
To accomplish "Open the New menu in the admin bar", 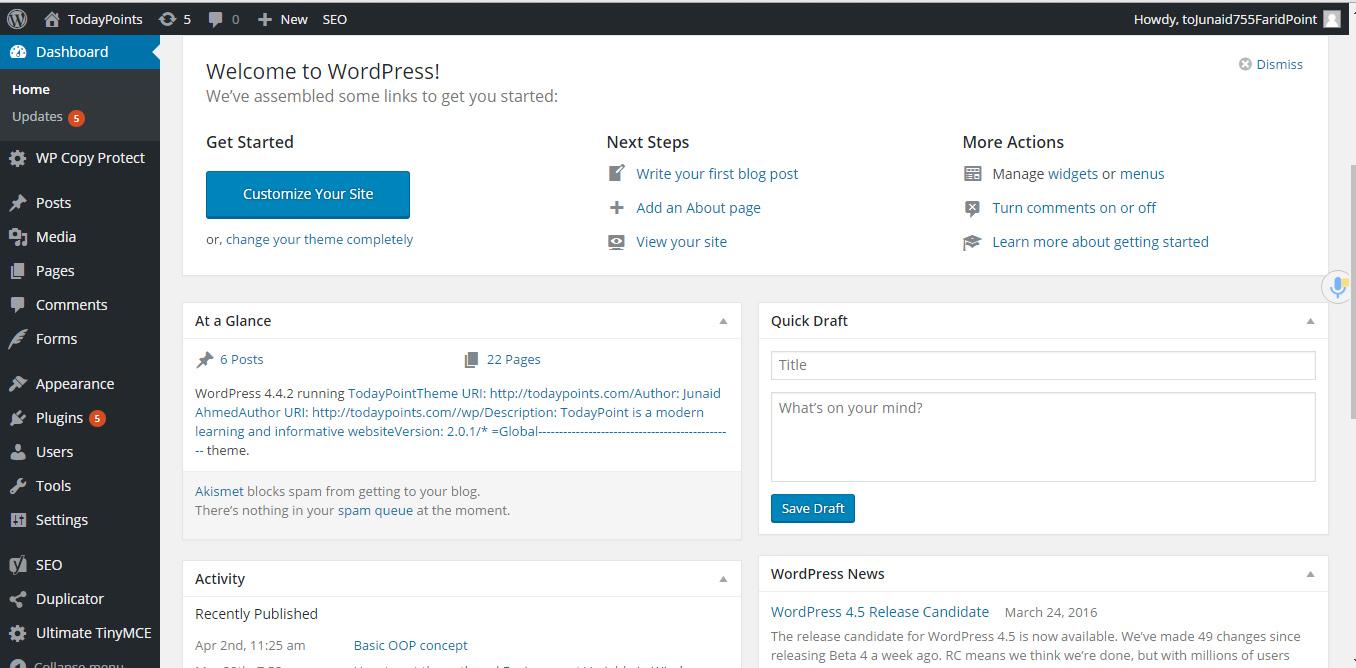I will click(281, 18).
